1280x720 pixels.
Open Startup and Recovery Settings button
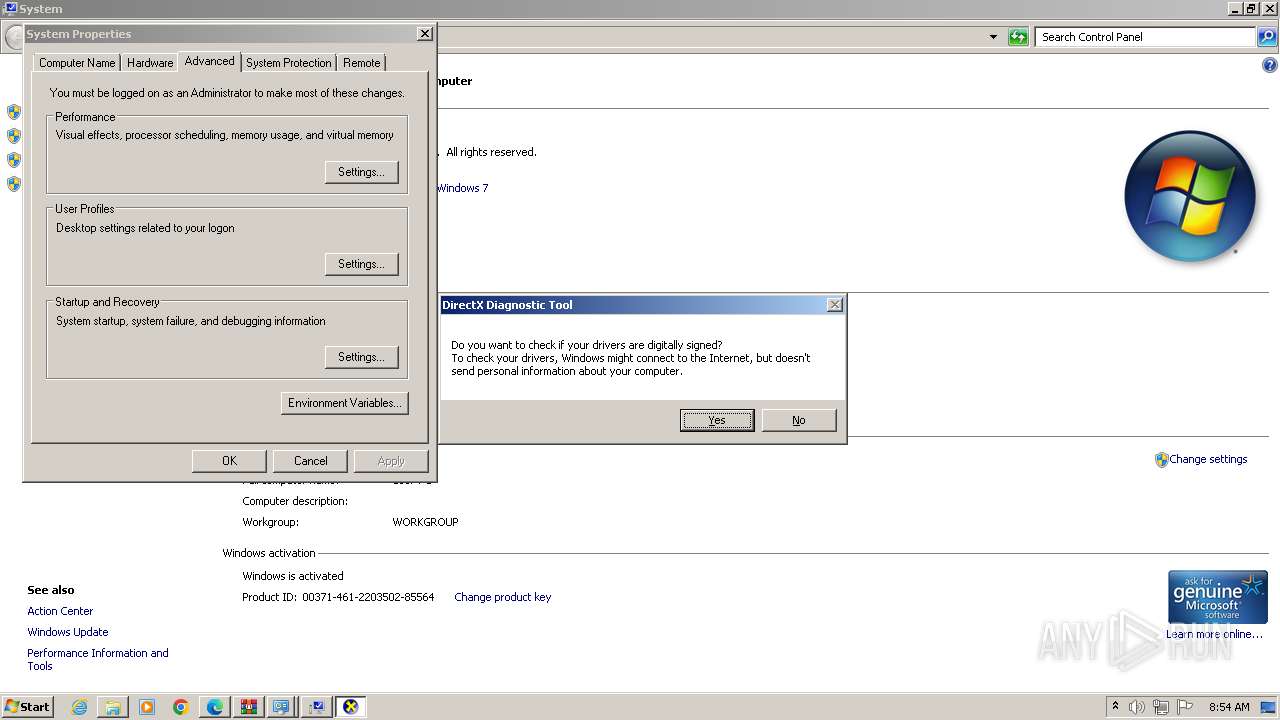click(361, 357)
